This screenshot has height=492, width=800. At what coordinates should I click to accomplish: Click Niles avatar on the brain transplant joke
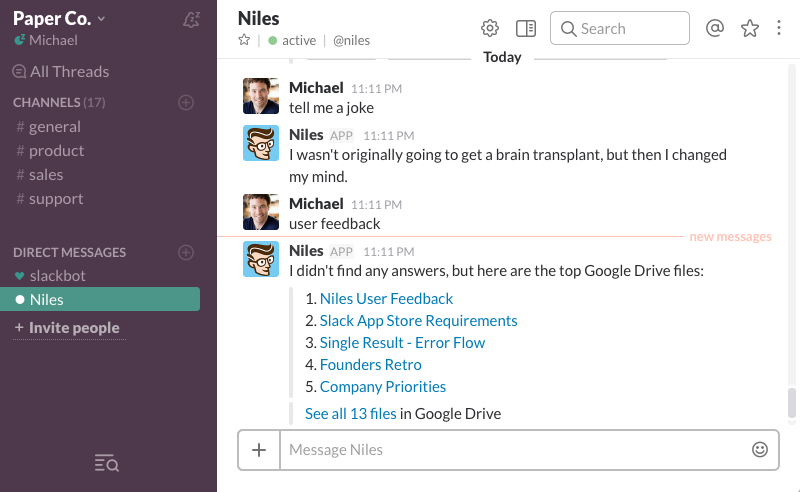(x=261, y=143)
